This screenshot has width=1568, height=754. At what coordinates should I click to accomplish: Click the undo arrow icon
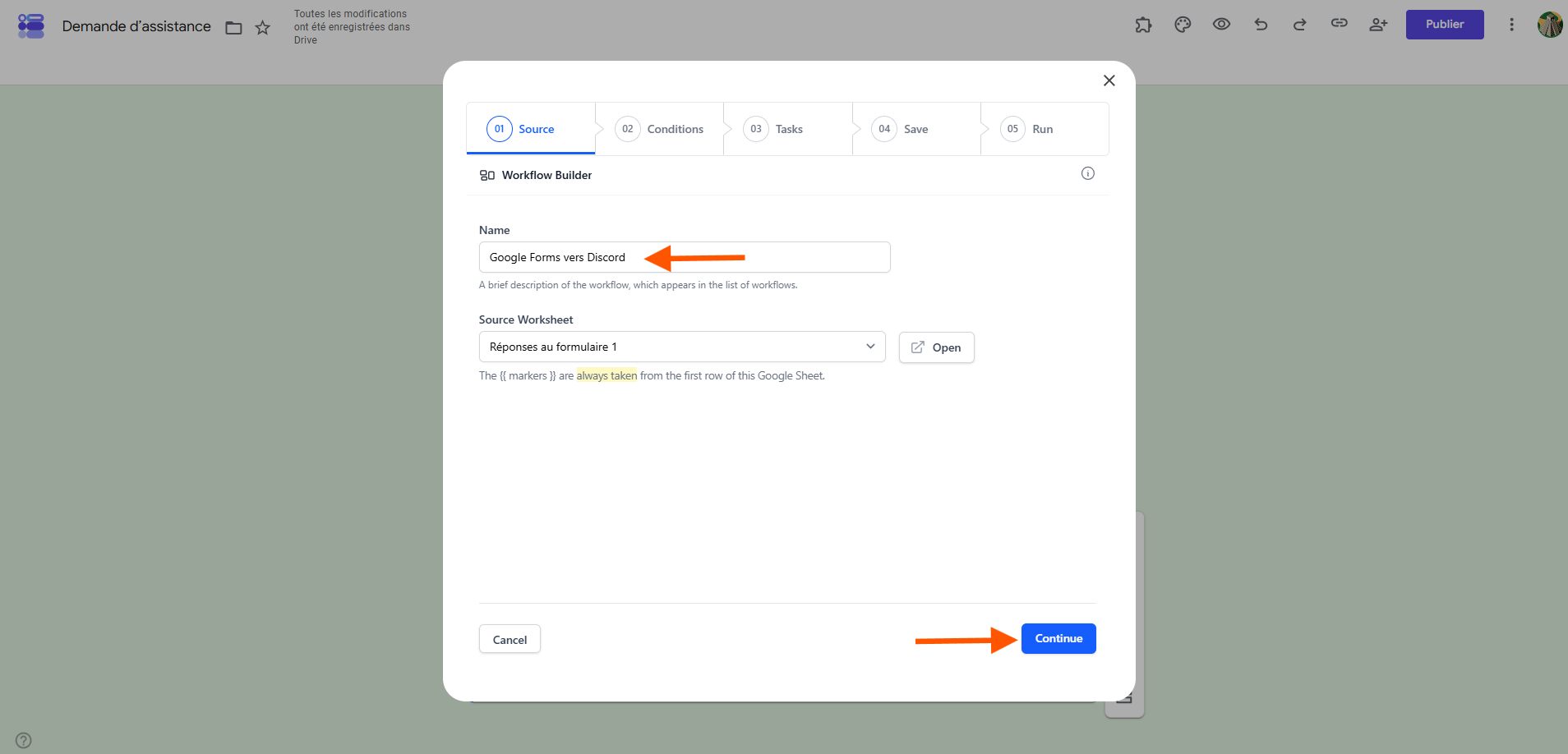pos(1261,25)
